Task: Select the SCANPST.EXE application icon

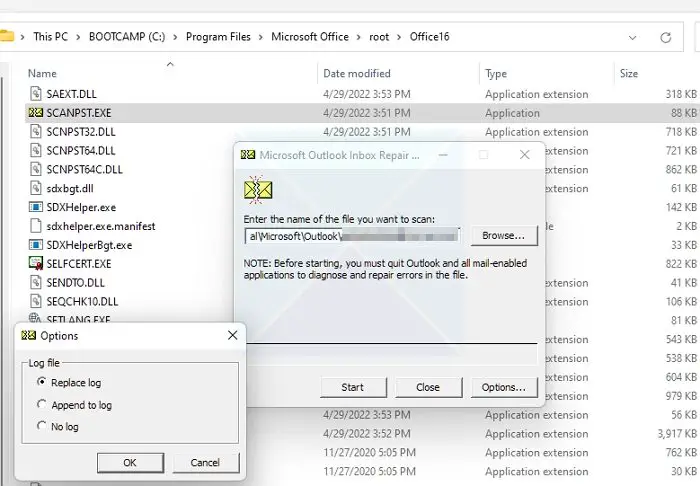Action: pyautogui.click(x=36, y=113)
